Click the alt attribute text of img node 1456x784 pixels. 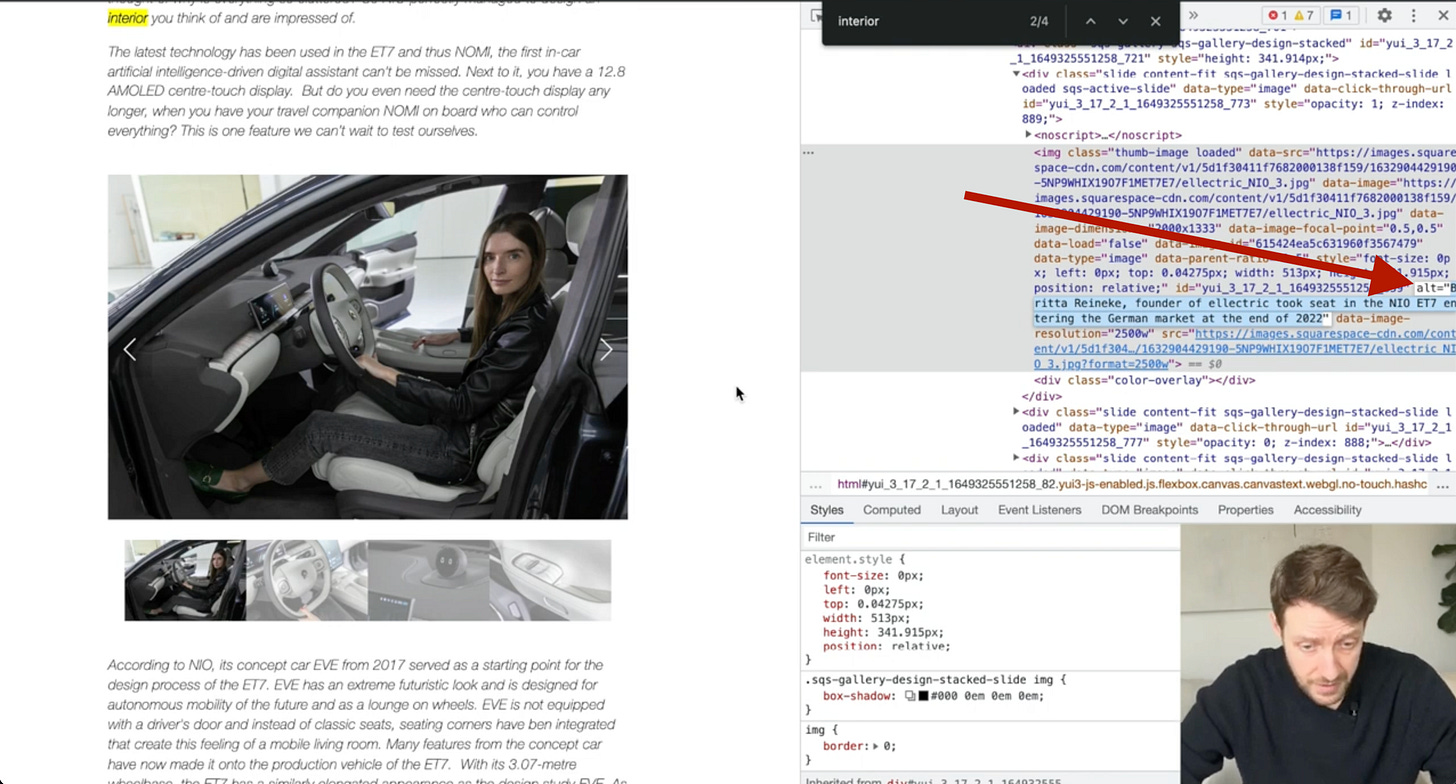[x=1244, y=303]
